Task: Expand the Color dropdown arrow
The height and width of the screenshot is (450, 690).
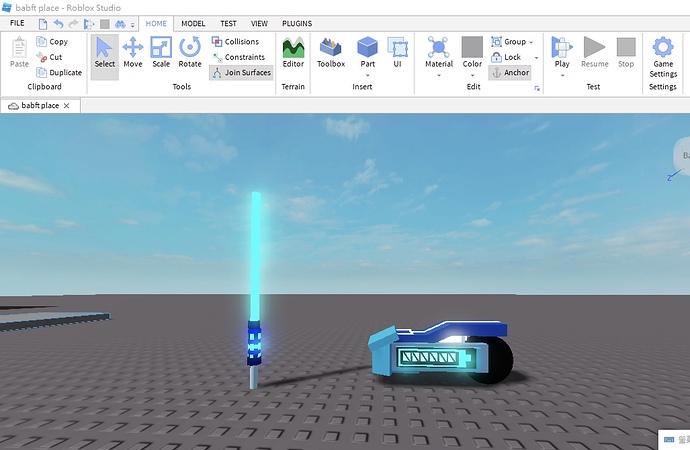Action: (473, 75)
